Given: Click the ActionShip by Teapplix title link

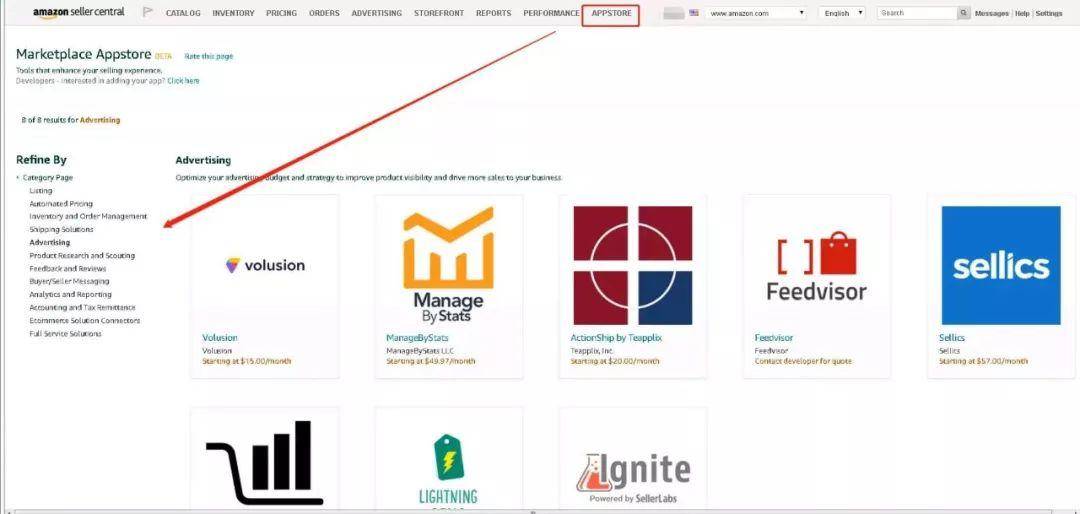Looking at the screenshot, I should tap(616, 338).
